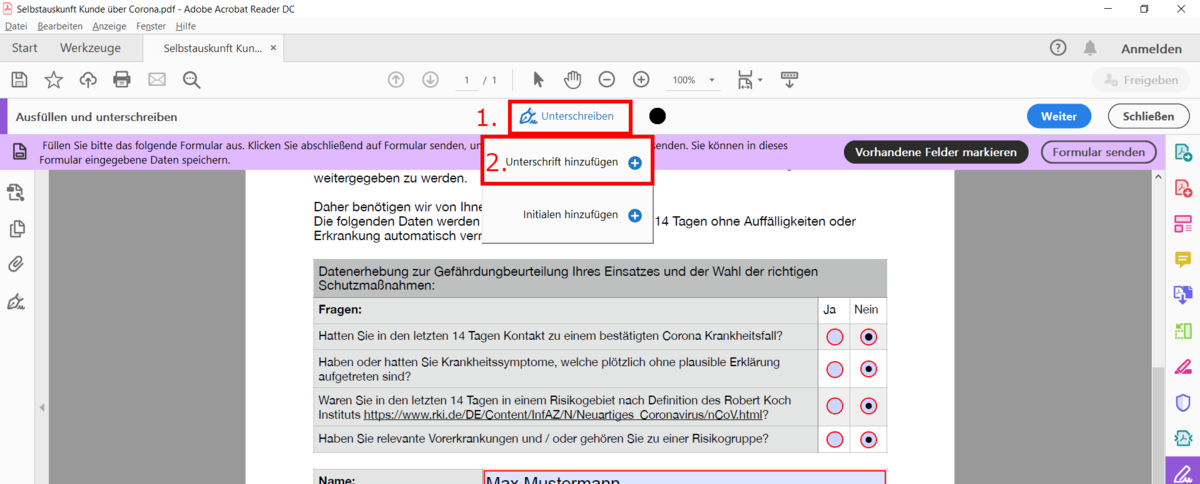
Task: Click the read-aloud keyboard toolbar icon
Action: click(789, 80)
